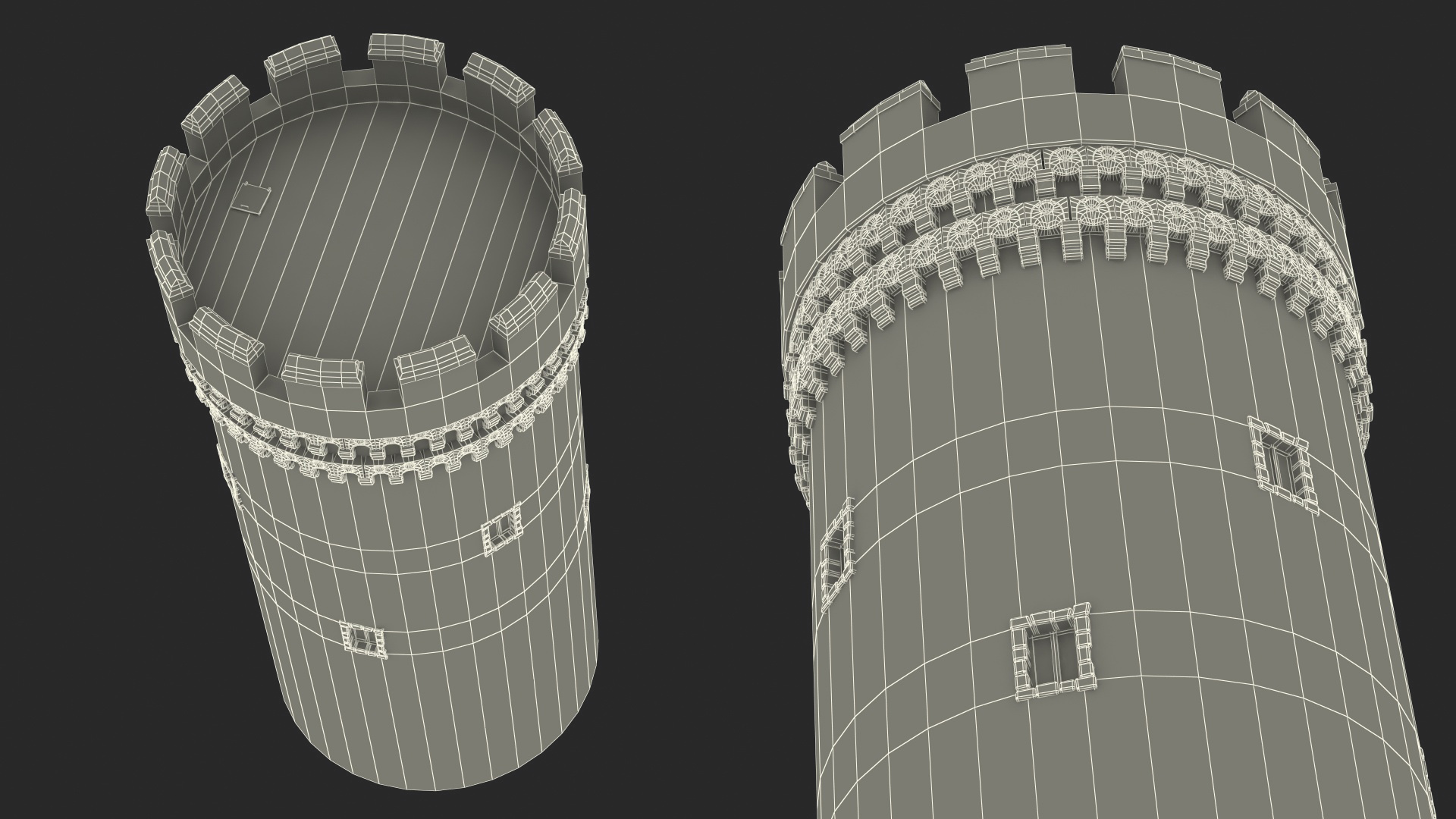The width and height of the screenshot is (1456, 819).
Task: Select the upper window on the left tower view
Action: pos(502,530)
